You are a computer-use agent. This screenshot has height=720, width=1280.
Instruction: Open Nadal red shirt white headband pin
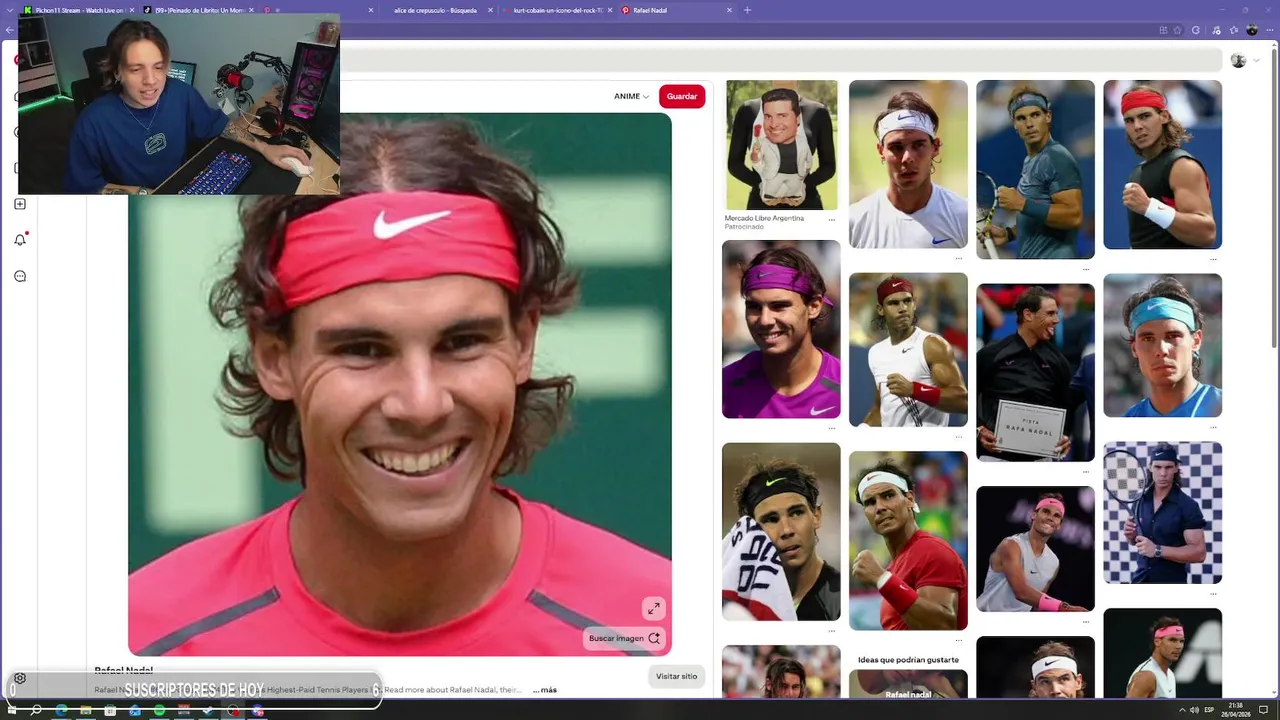pos(908,540)
